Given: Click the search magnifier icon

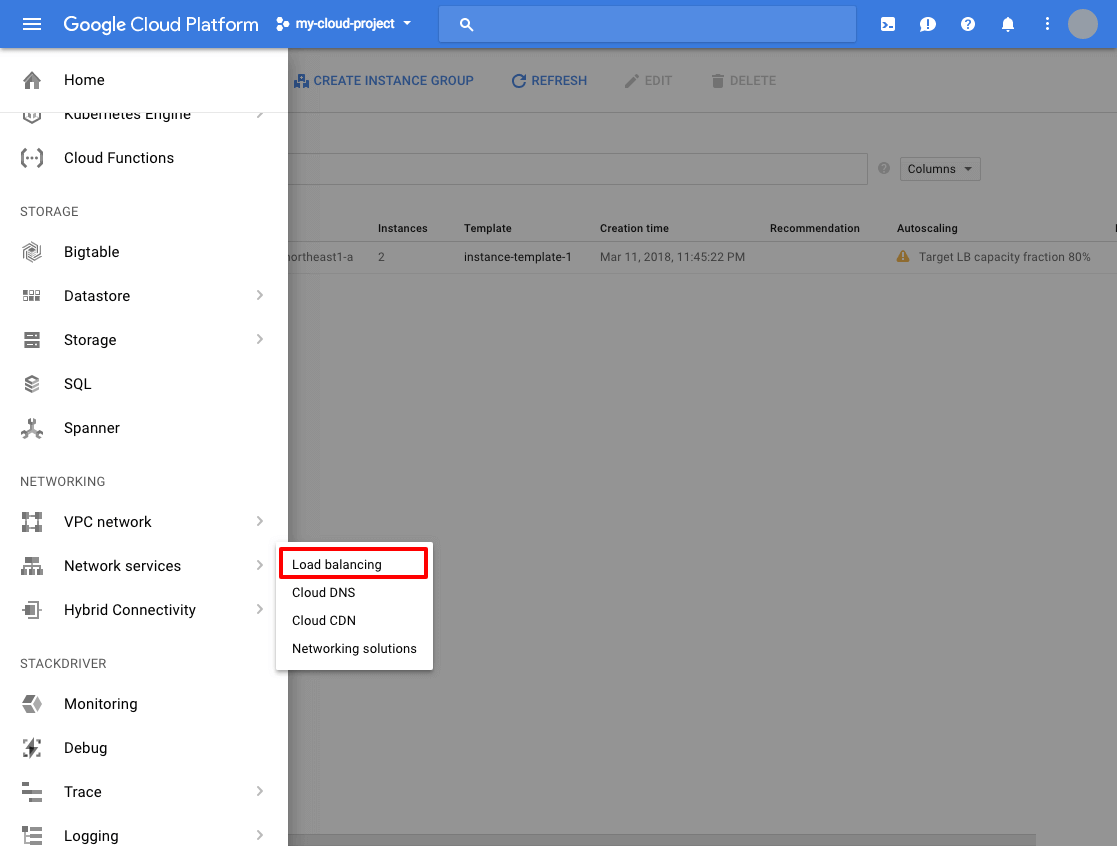Looking at the screenshot, I should pos(467,24).
